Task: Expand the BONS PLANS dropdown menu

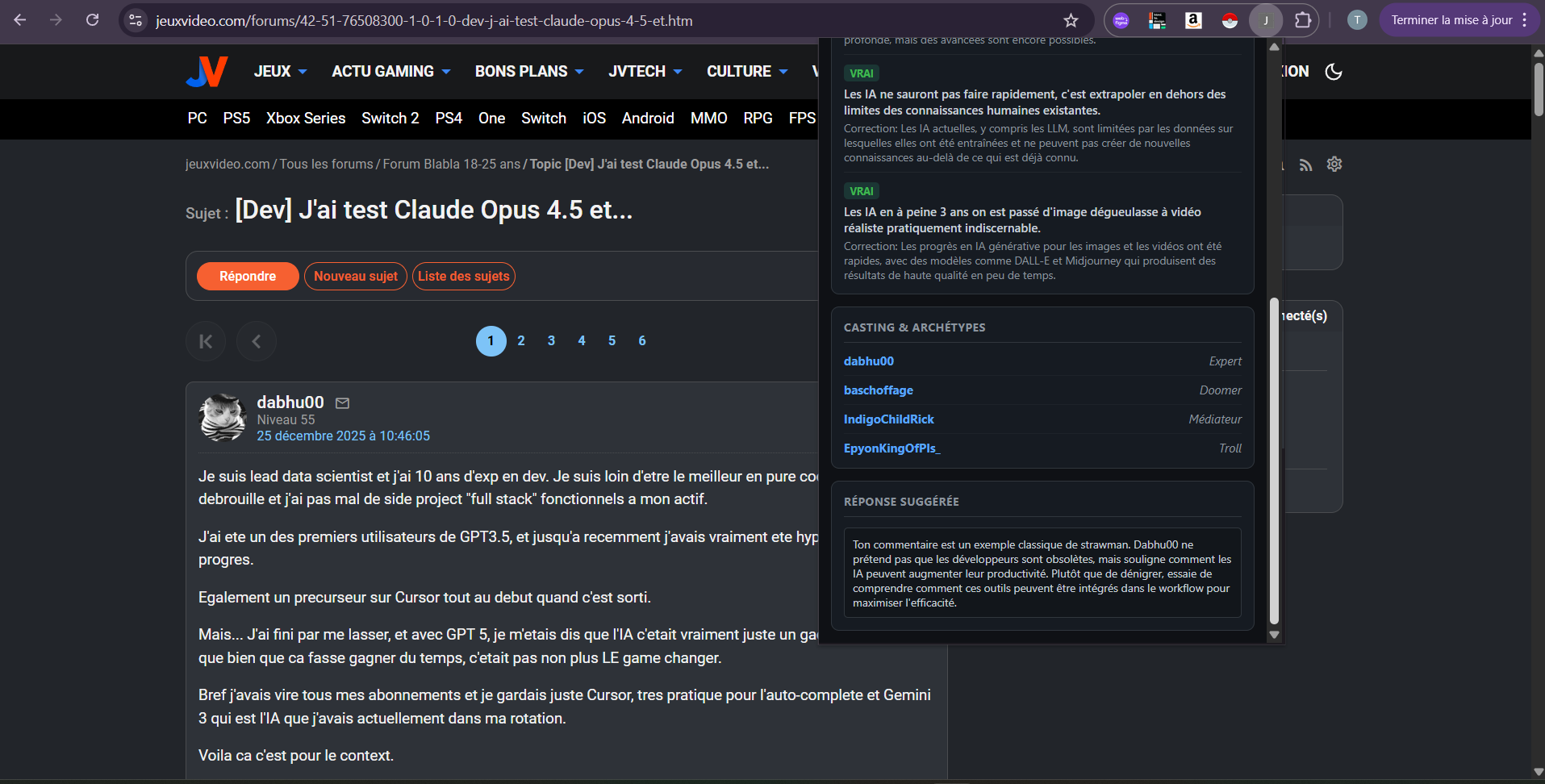Action: pos(528,72)
